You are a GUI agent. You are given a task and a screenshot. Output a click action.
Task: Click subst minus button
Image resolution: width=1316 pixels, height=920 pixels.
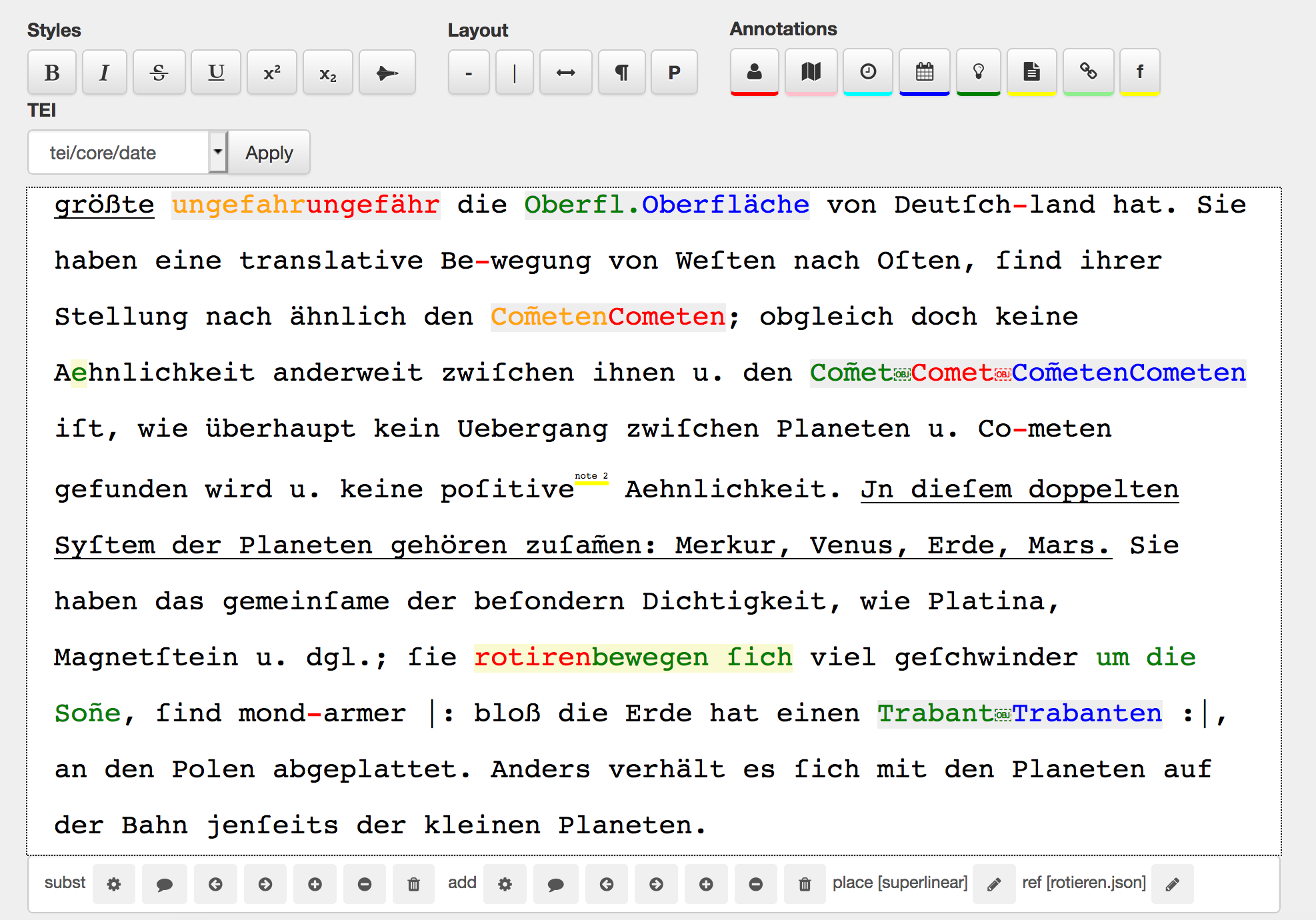[365, 884]
